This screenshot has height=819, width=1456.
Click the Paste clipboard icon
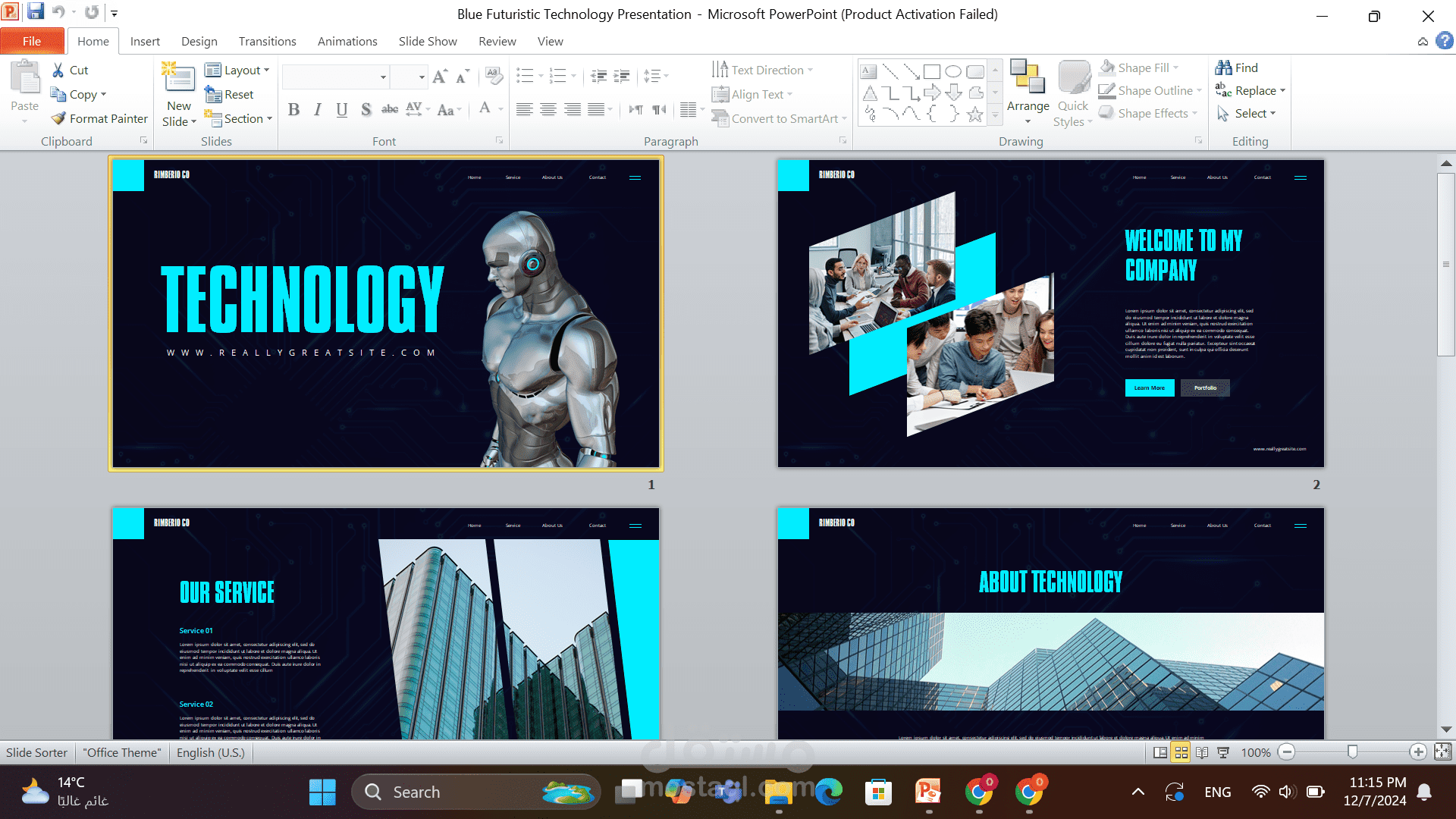pos(25,78)
